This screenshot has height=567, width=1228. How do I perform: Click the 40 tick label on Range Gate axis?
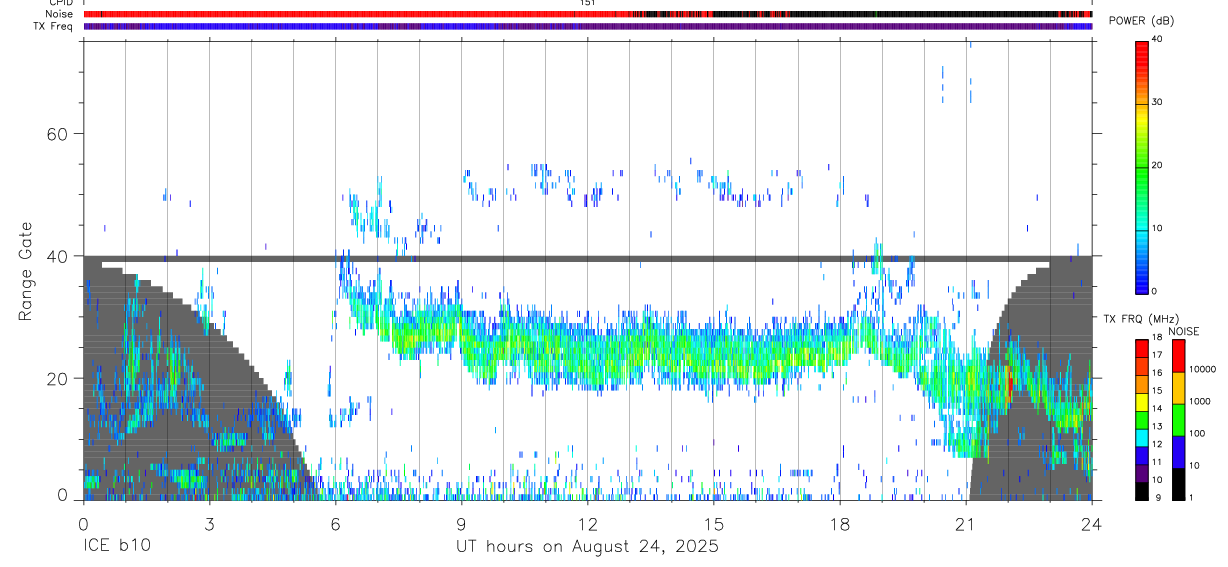point(58,256)
